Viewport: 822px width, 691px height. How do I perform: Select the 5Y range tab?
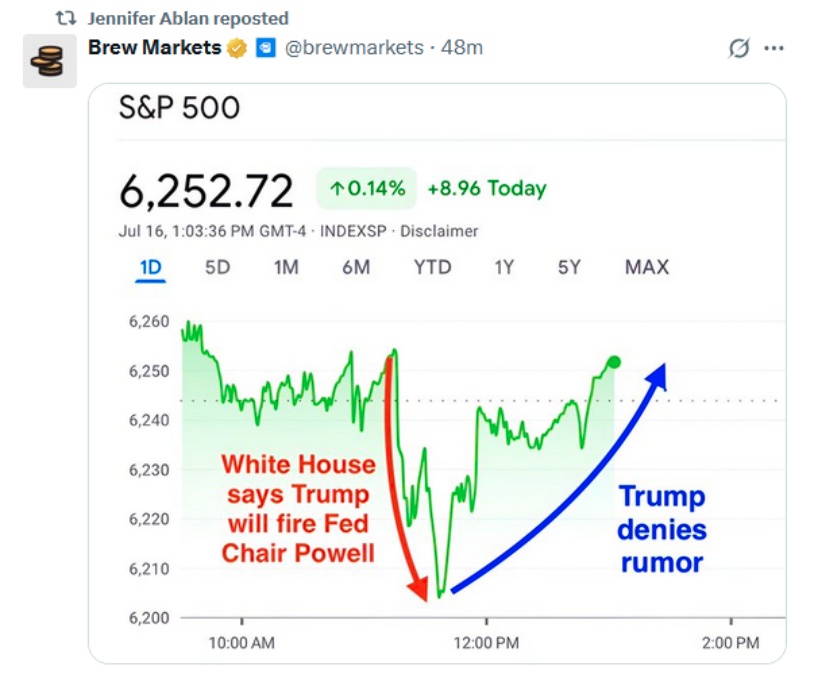point(569,267)
